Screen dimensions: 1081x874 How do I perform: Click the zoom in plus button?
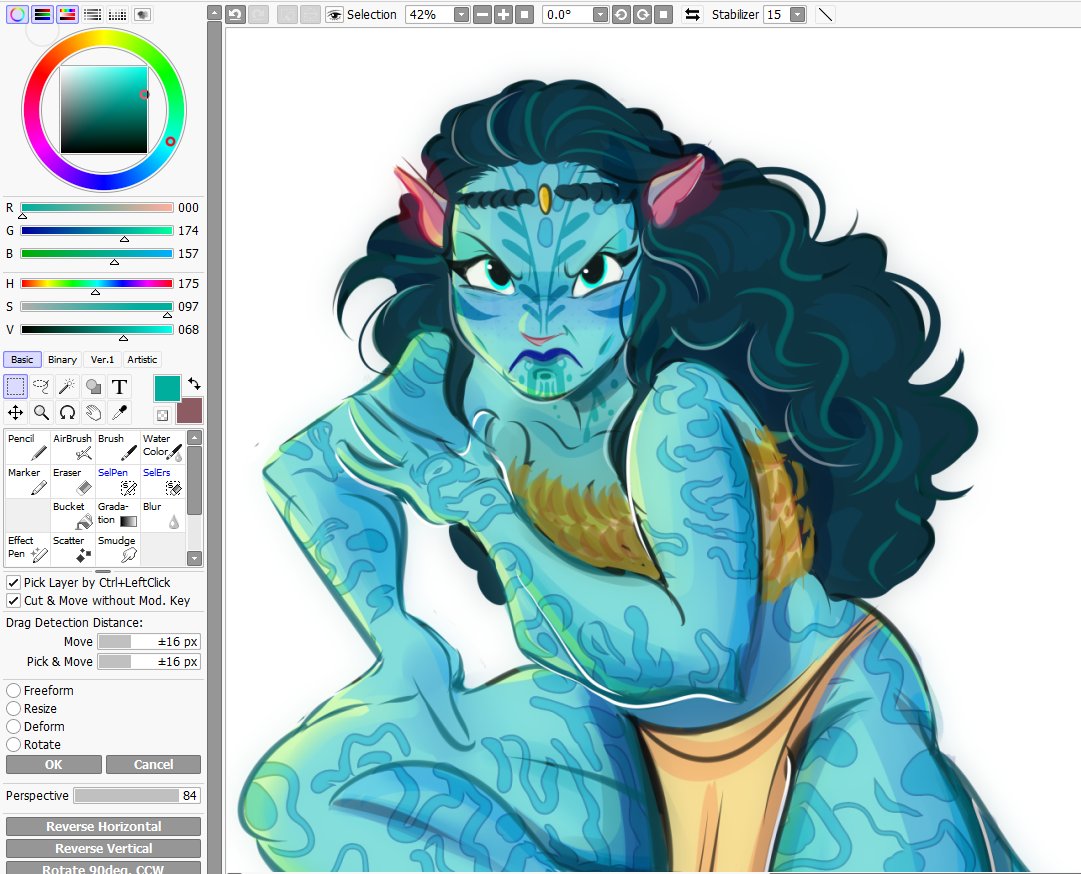click(503, 14)
